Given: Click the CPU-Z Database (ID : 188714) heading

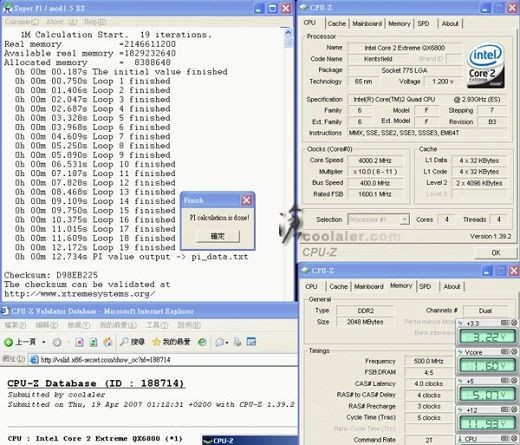Looking at the screenshot, I should 95,383.
